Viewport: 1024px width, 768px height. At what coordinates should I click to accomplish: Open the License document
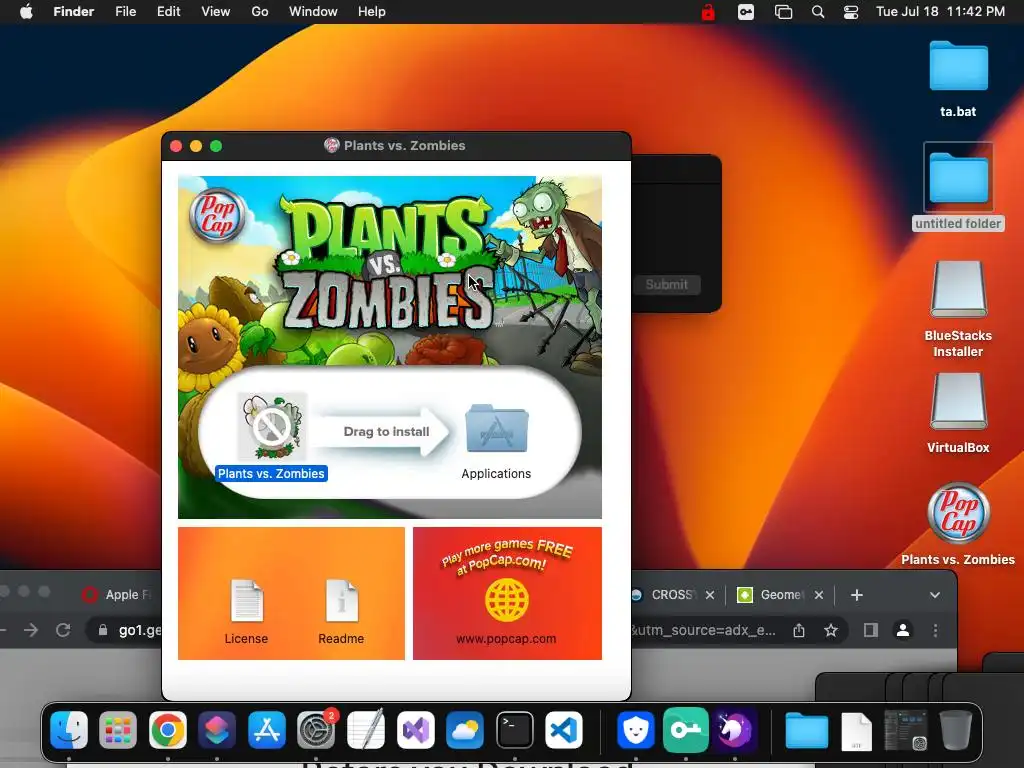click(x=246, y=601)
